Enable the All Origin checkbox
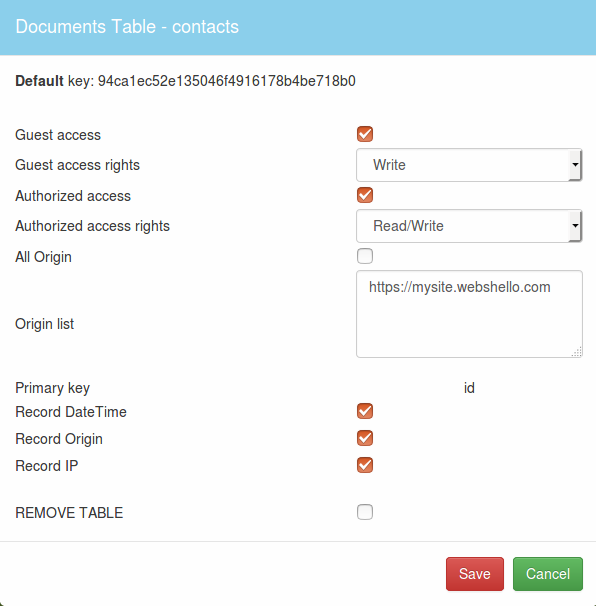Screen dimensions: 596x606 (x=365, y=256)
